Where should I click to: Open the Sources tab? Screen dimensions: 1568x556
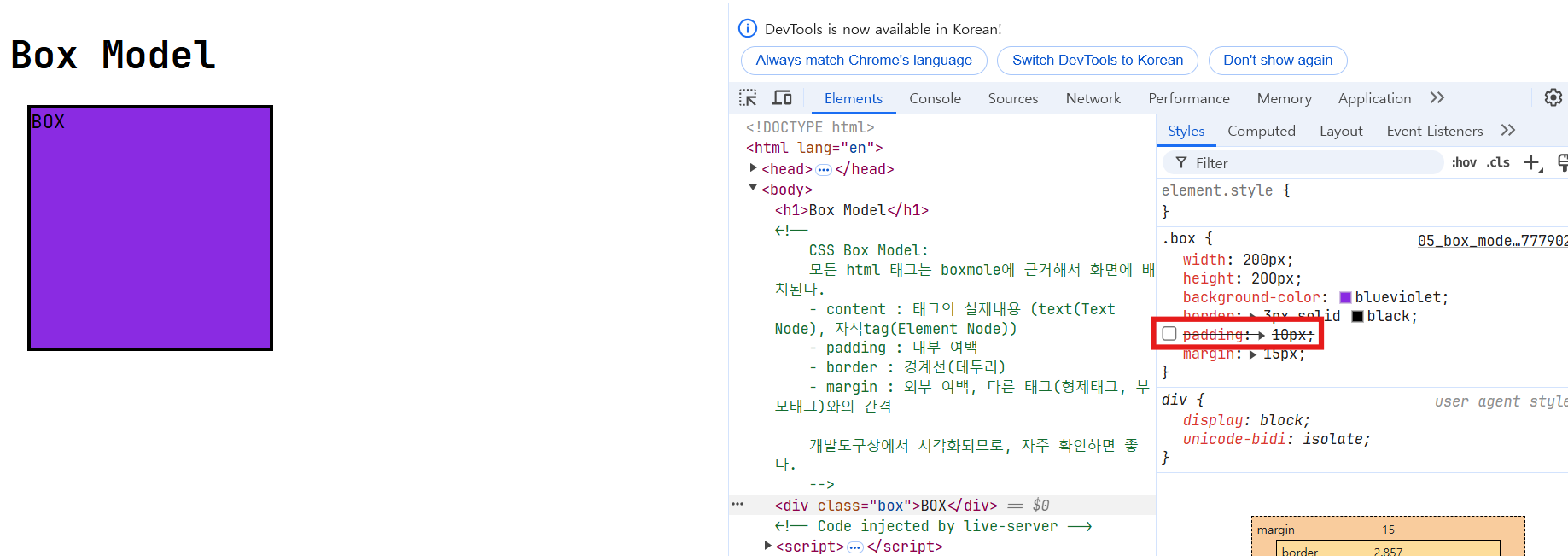pyautogui.click(x=1013, y=98)
